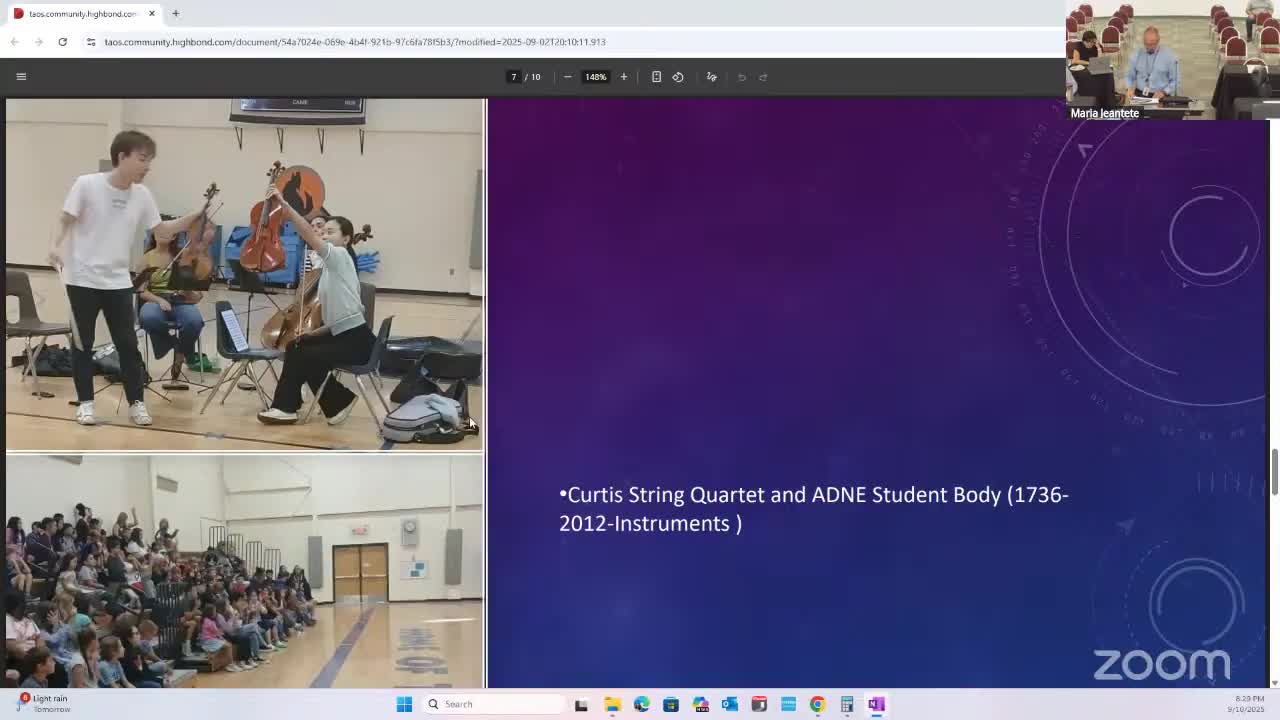Select the taos.community.highbond tab
Screen dimensions: 1280x720
click(80, 14)
